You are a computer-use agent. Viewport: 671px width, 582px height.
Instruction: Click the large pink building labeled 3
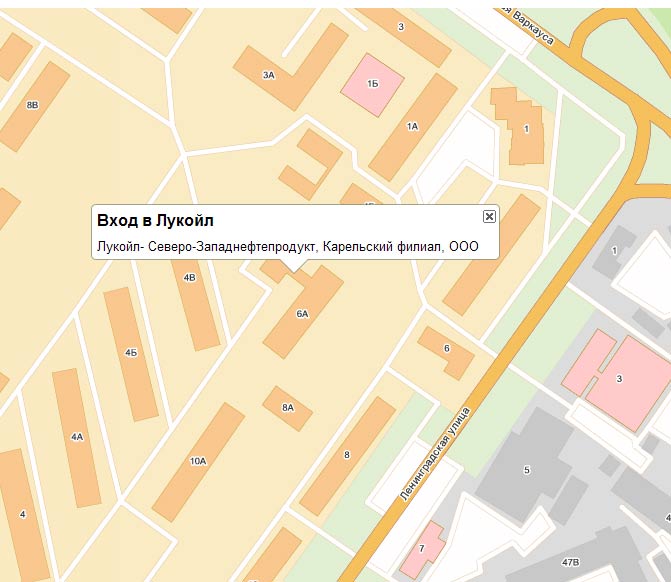coord(620,378)
